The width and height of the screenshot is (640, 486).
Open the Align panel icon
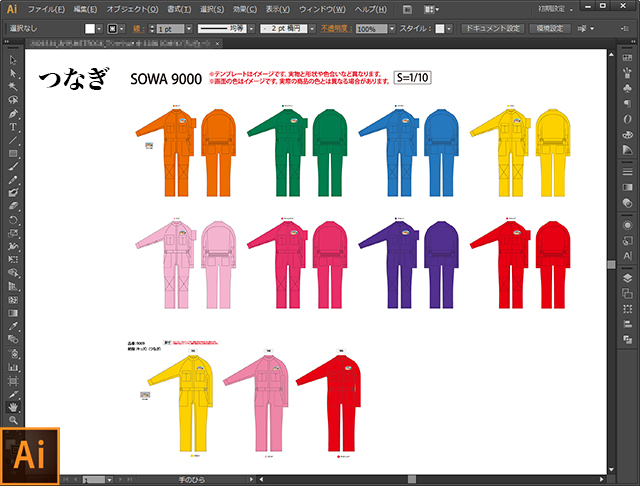coord(627,324)
